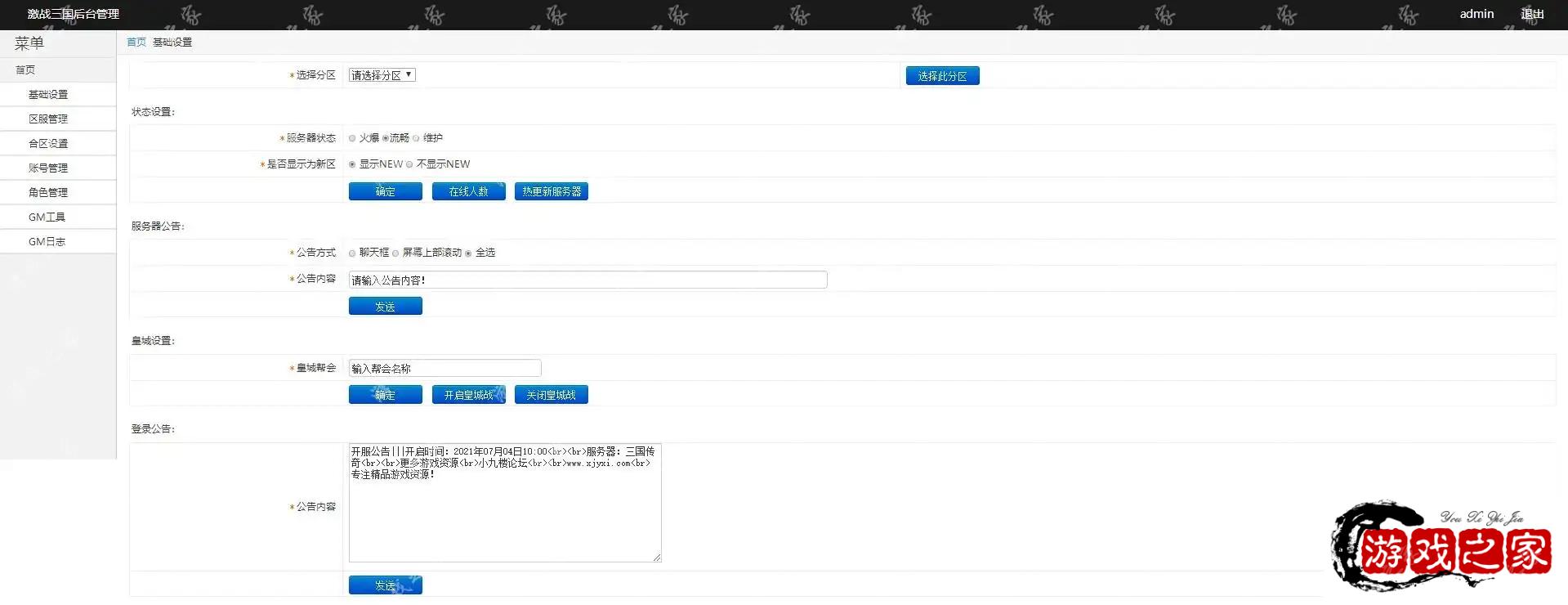Choose 不显示NEW radio option
The width and height of the screenshot is (1568, 605).
click(x=409, y=165)
